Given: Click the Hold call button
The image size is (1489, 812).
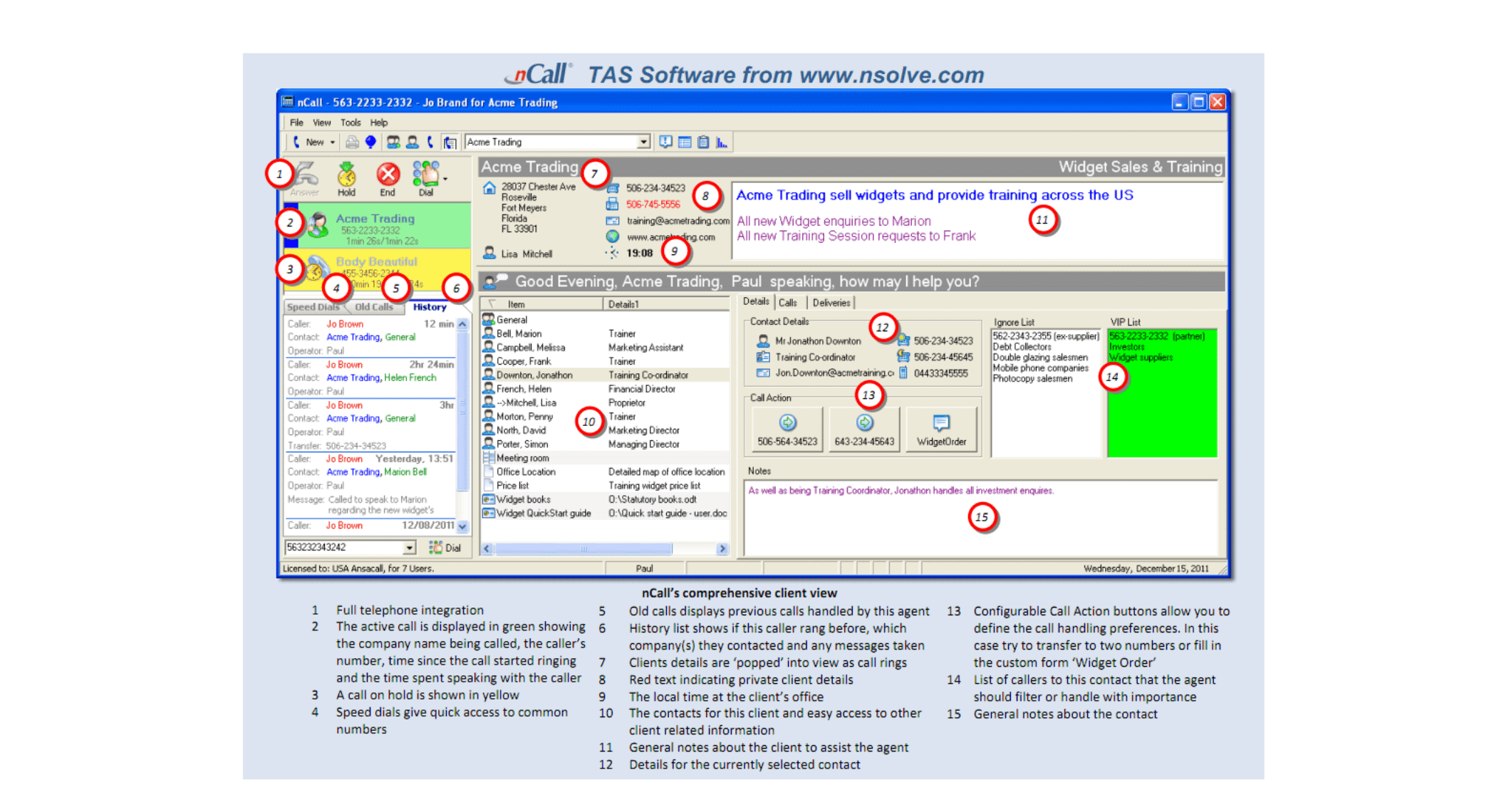Looking at the screenshot, I should coord(346,179).
